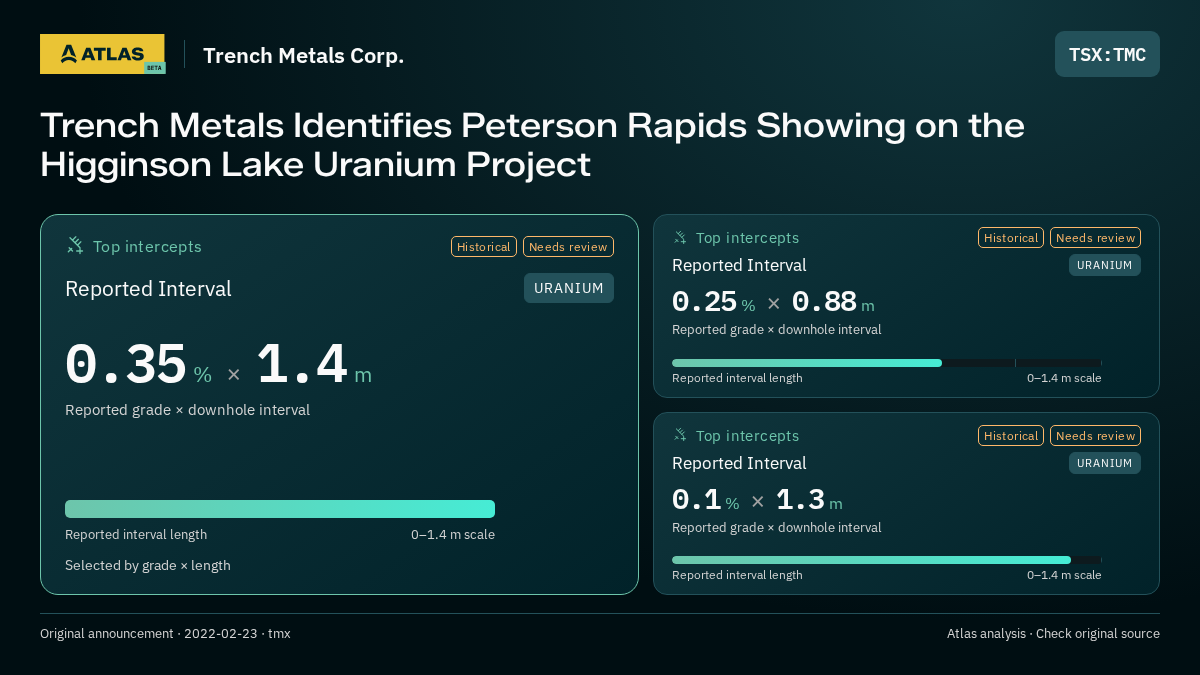The image size is (1200, 675).
Task: Click 'Reported interval length' on the 0.1% card
Action: pyautogui.click(x=737, y=575)
